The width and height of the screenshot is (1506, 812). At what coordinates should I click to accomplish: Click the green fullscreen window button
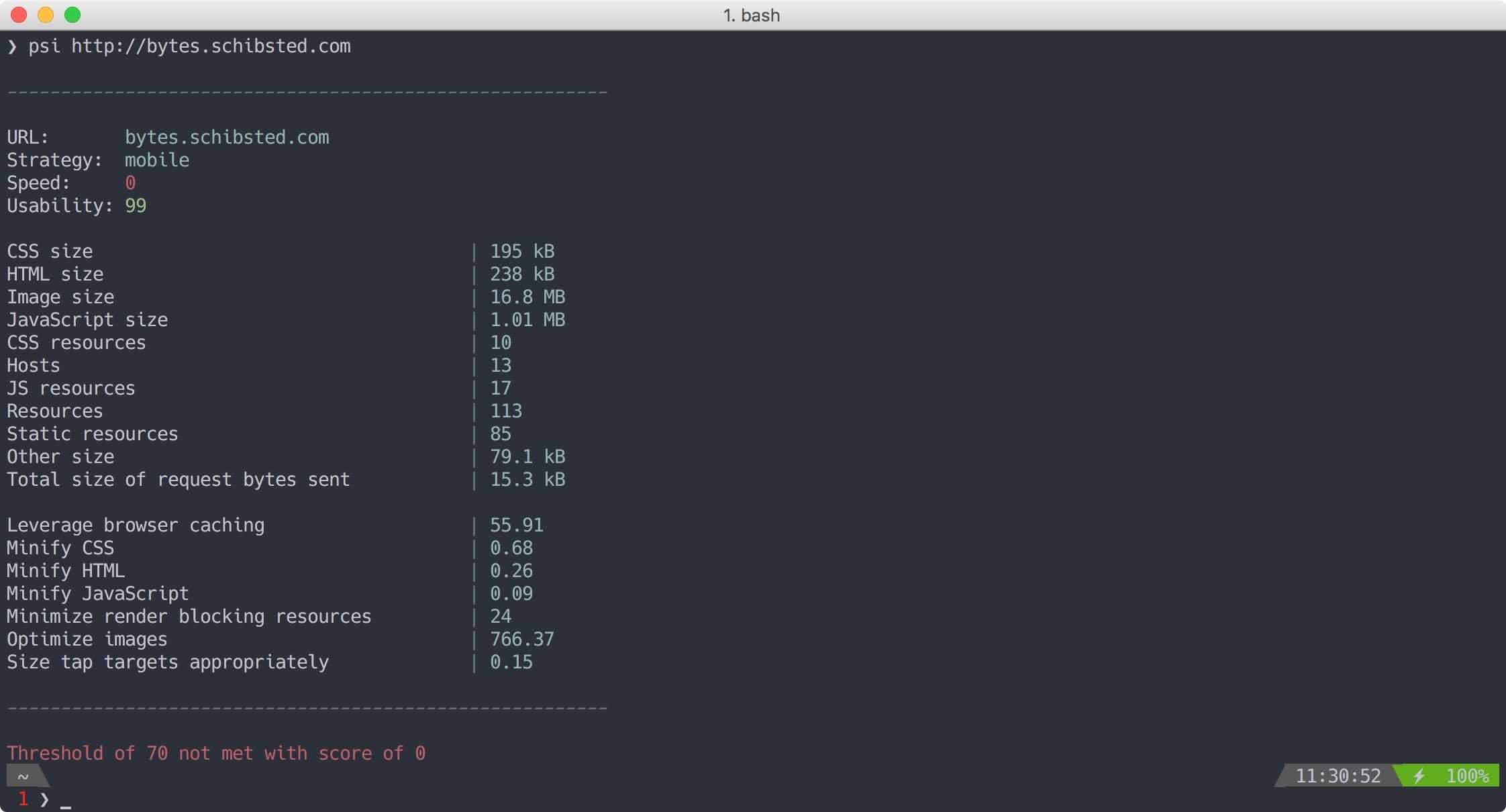click(x=72, y=15)
